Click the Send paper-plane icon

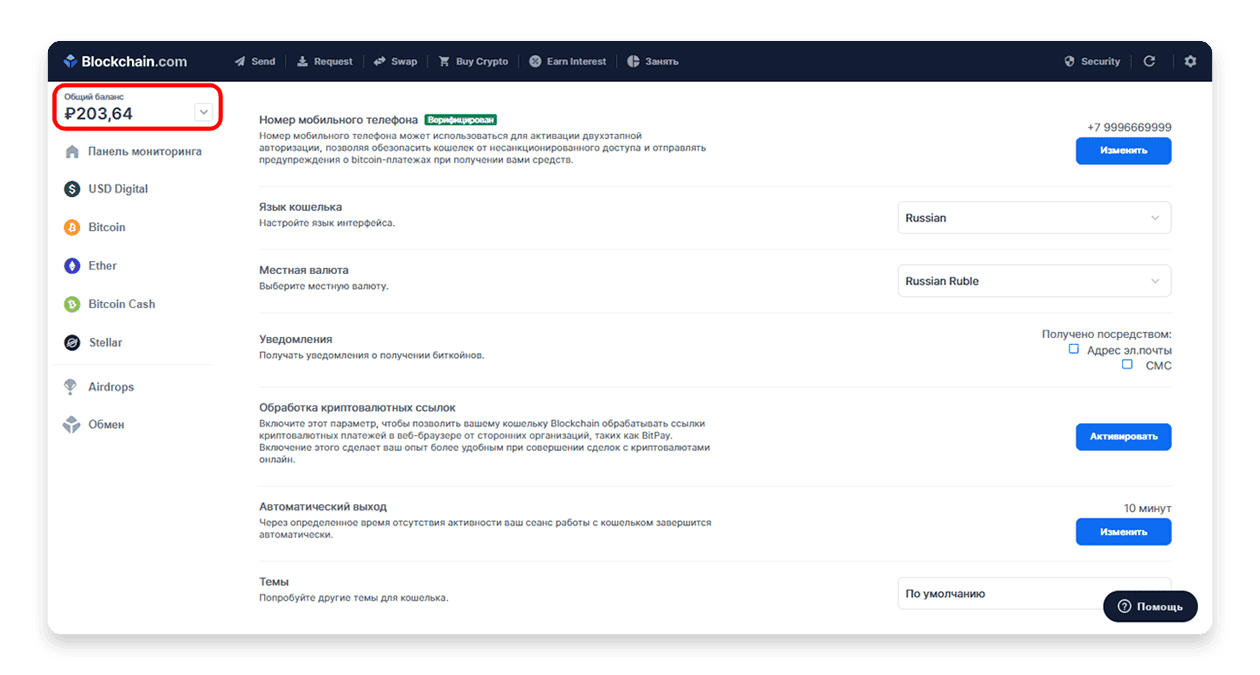240,61
